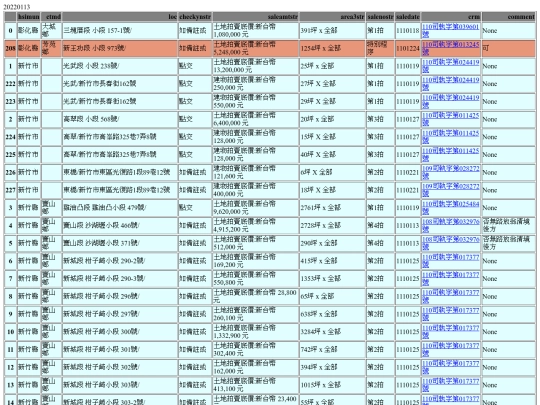This screenshot has width=540, height=405.
Task: Open the 028272 case link in row 226
Action: tap(450, 172)
